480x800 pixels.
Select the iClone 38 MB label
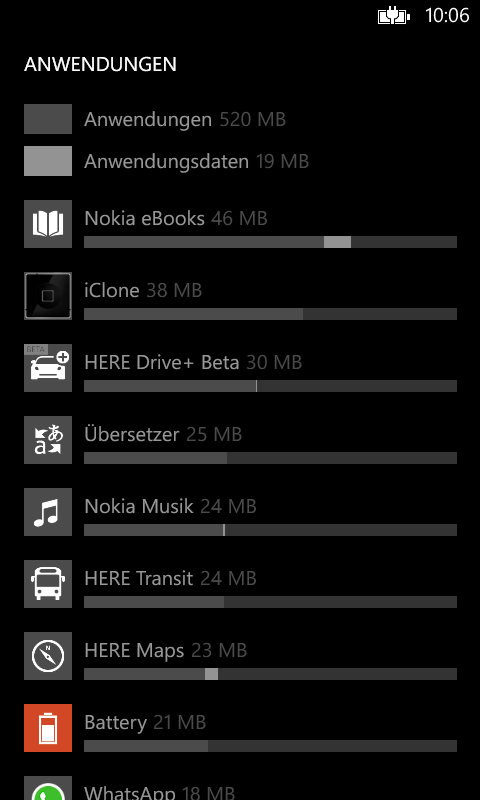(143, 290)
